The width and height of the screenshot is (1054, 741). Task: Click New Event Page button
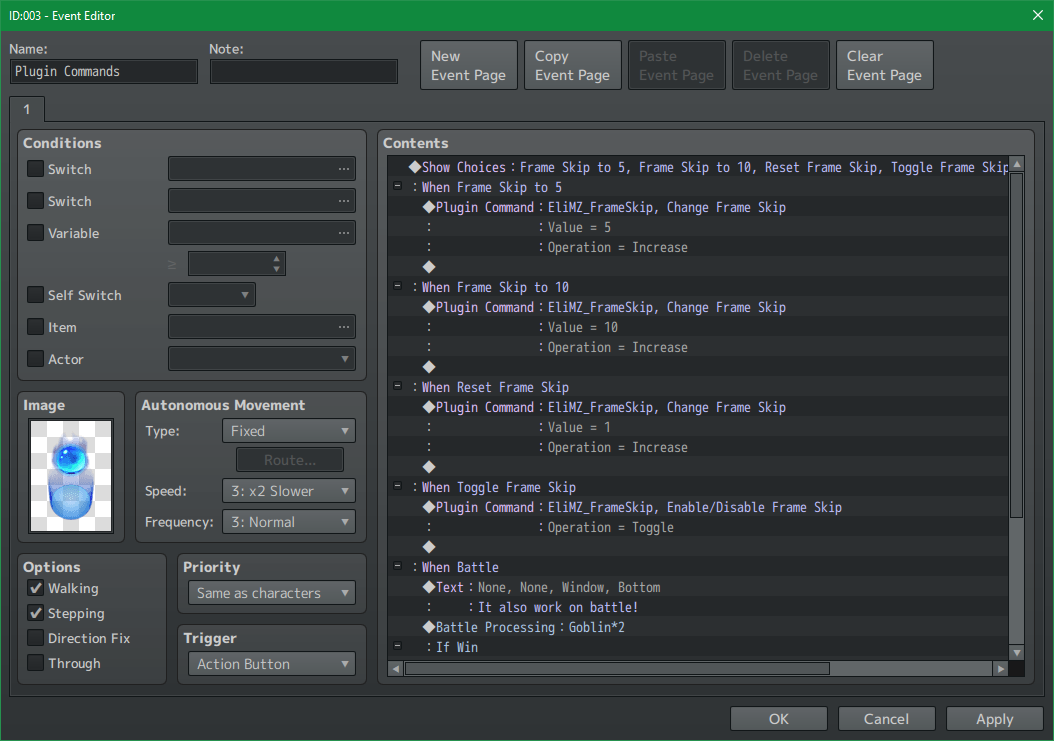469,65
